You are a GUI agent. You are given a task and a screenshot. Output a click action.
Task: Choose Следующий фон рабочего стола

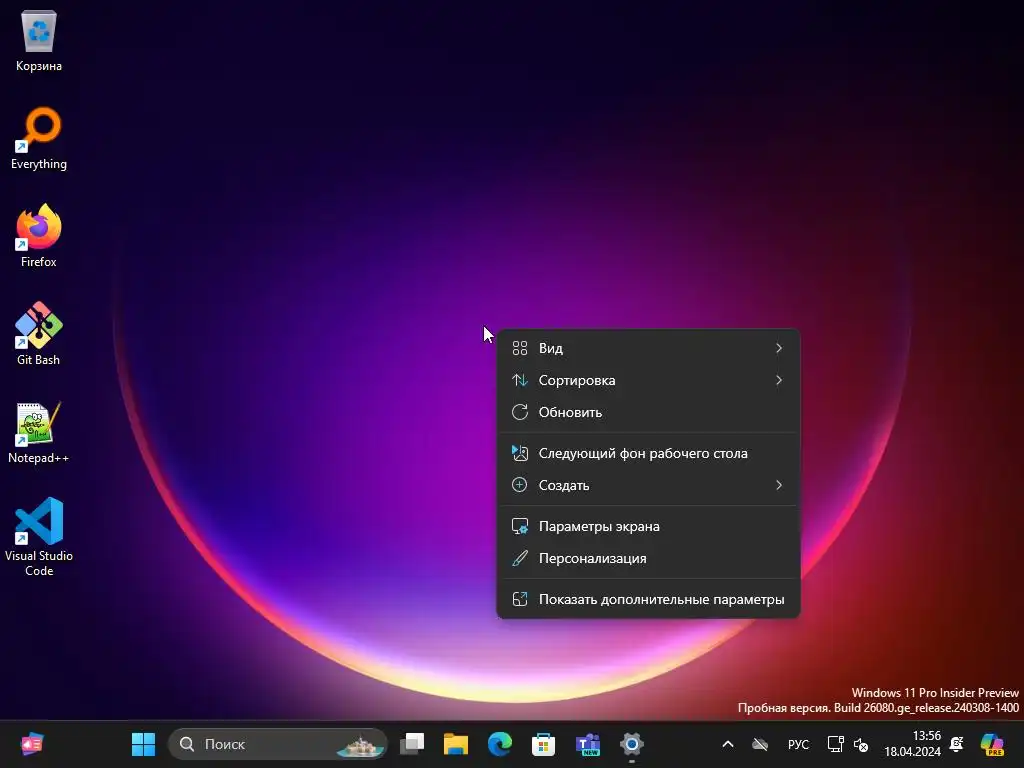[x=648, y=453]
